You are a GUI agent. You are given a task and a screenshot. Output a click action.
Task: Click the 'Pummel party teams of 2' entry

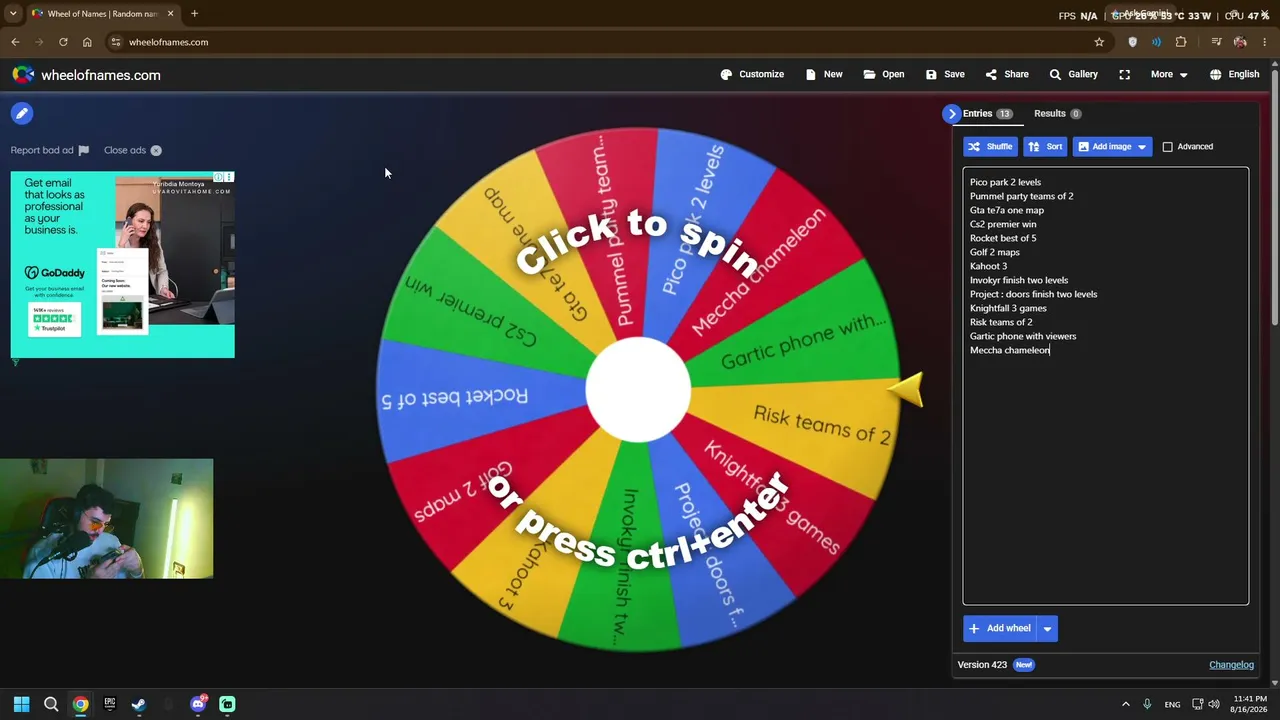click(1021, 196)
